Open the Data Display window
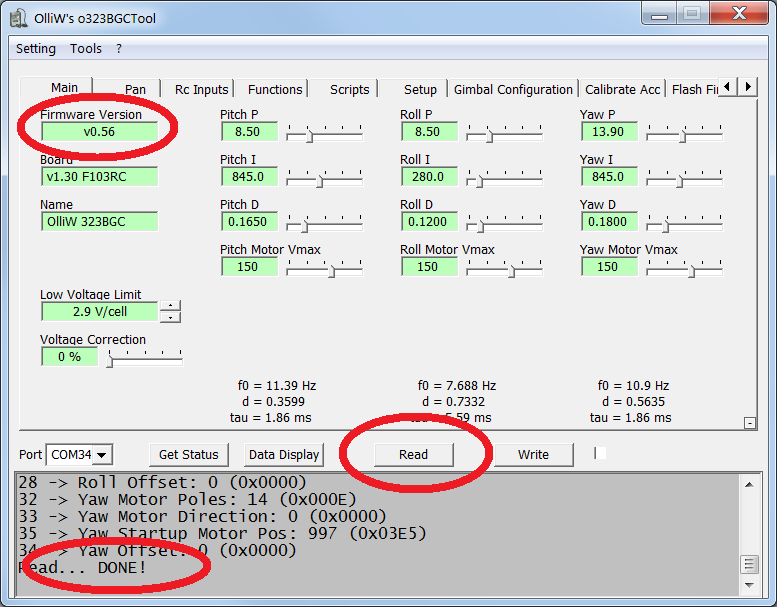Image resolution: width=777 pixels, height=607 pixels. 284,454
